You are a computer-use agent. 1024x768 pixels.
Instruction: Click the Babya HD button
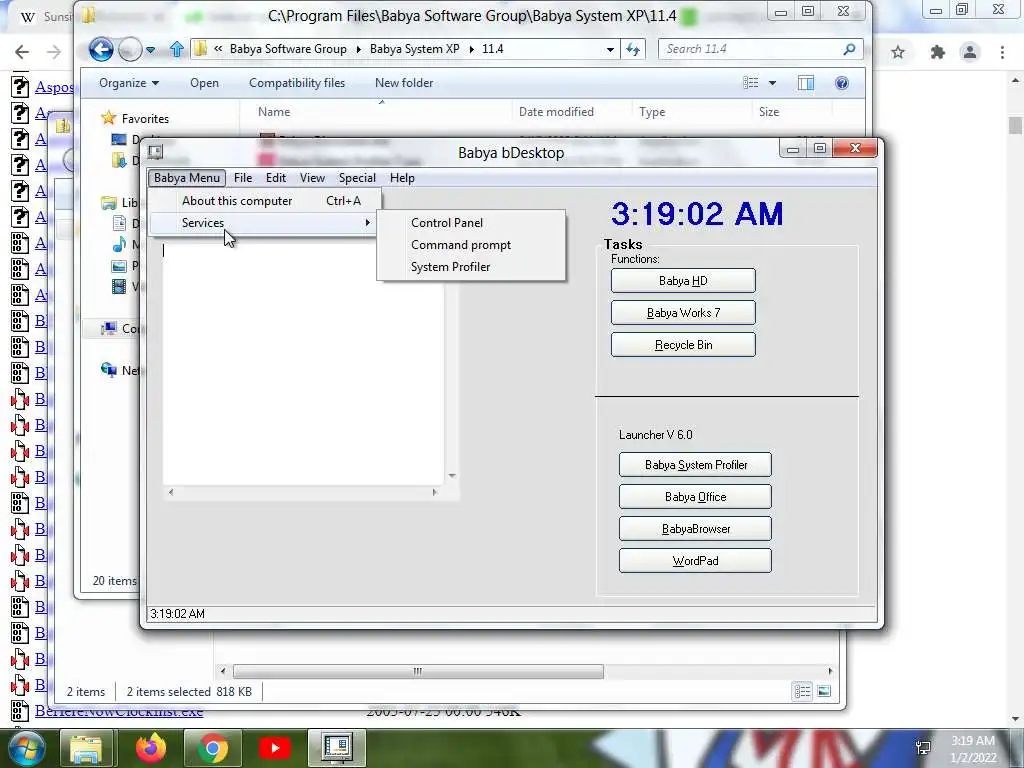click(x=683, y=281)
